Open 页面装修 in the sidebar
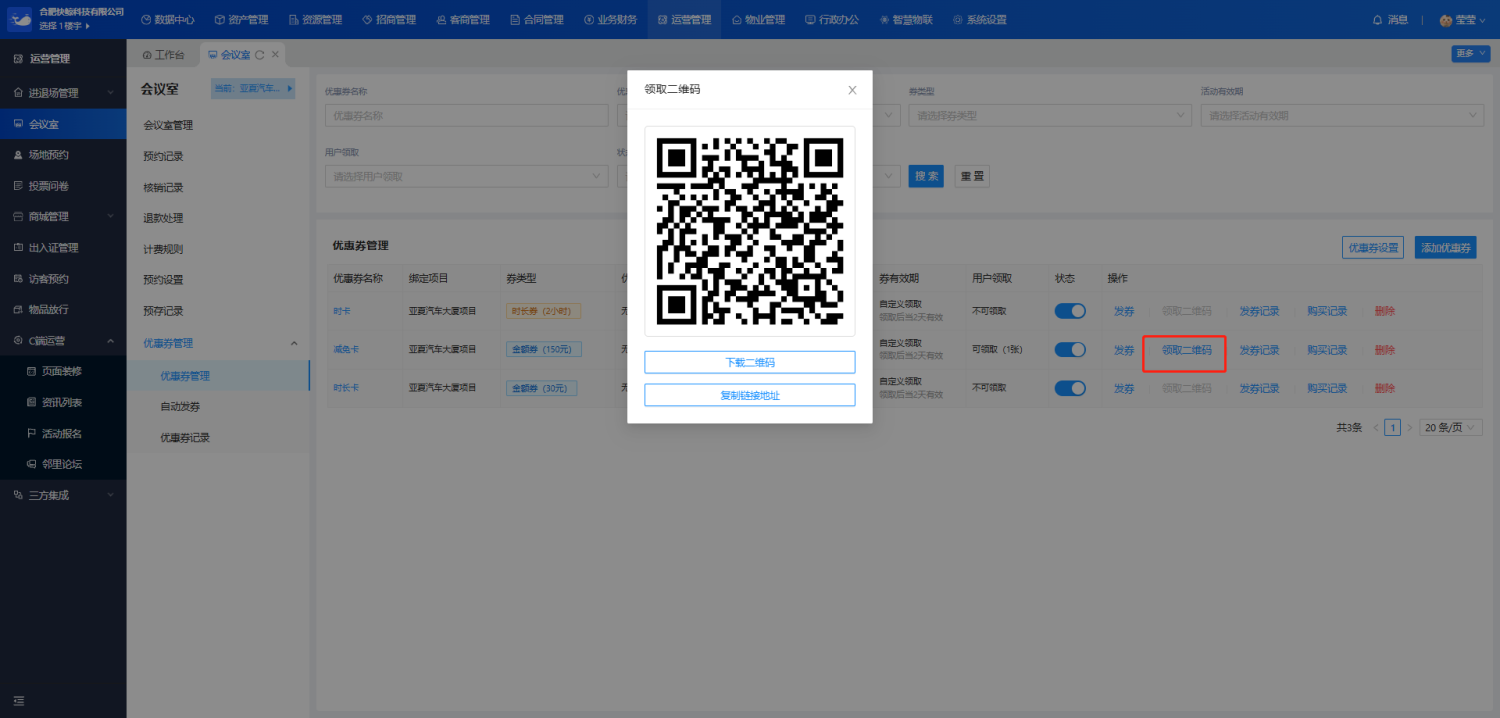Image resolution: width=1500 pixels, height=718 pixels. coord(63,371)
